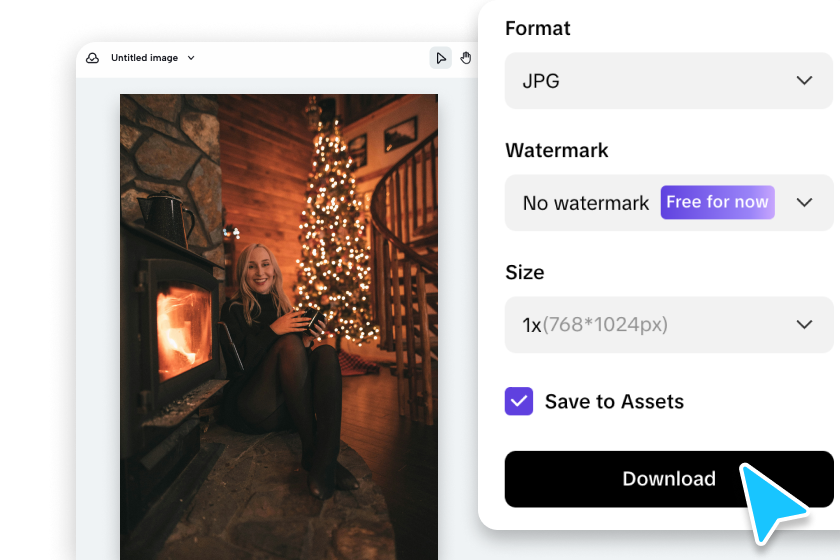The image size is (840, 560).
Task: Click the fireplace photo on canvas
Action: coord(279,327)
